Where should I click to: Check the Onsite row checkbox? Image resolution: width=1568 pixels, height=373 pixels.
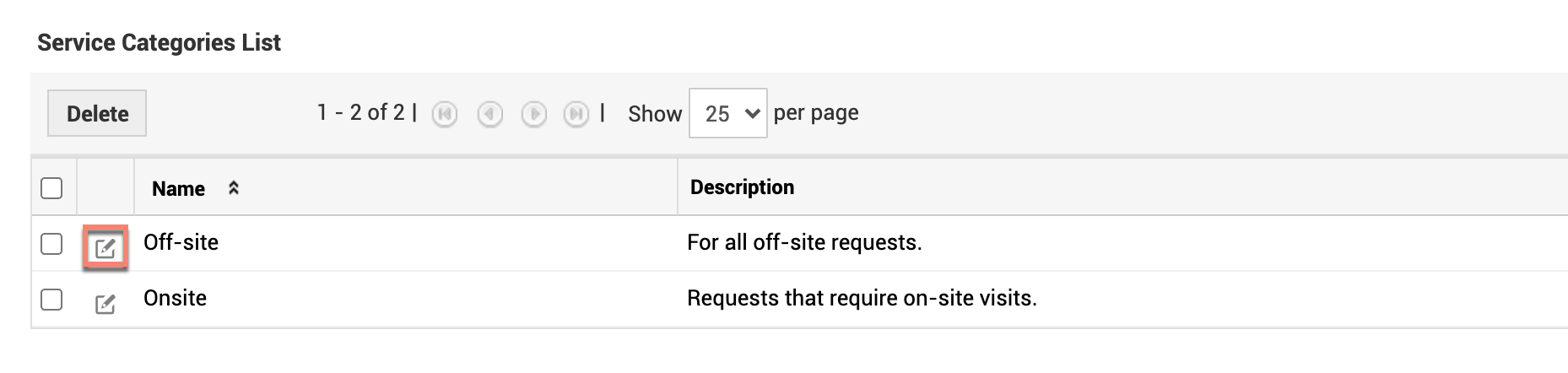[51, 300]
